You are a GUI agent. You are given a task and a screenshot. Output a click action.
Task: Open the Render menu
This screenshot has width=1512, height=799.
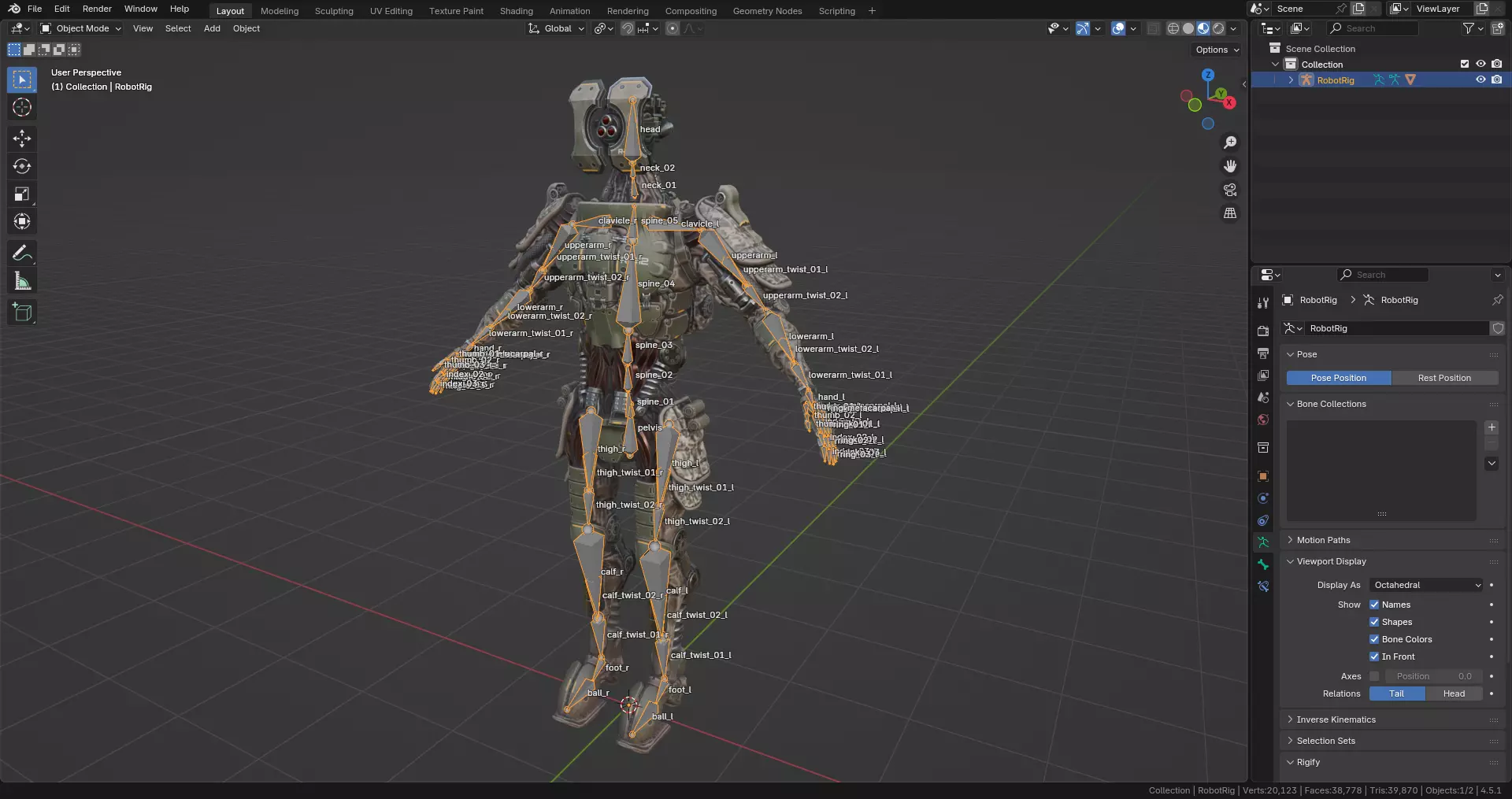[x=97, y=9]
